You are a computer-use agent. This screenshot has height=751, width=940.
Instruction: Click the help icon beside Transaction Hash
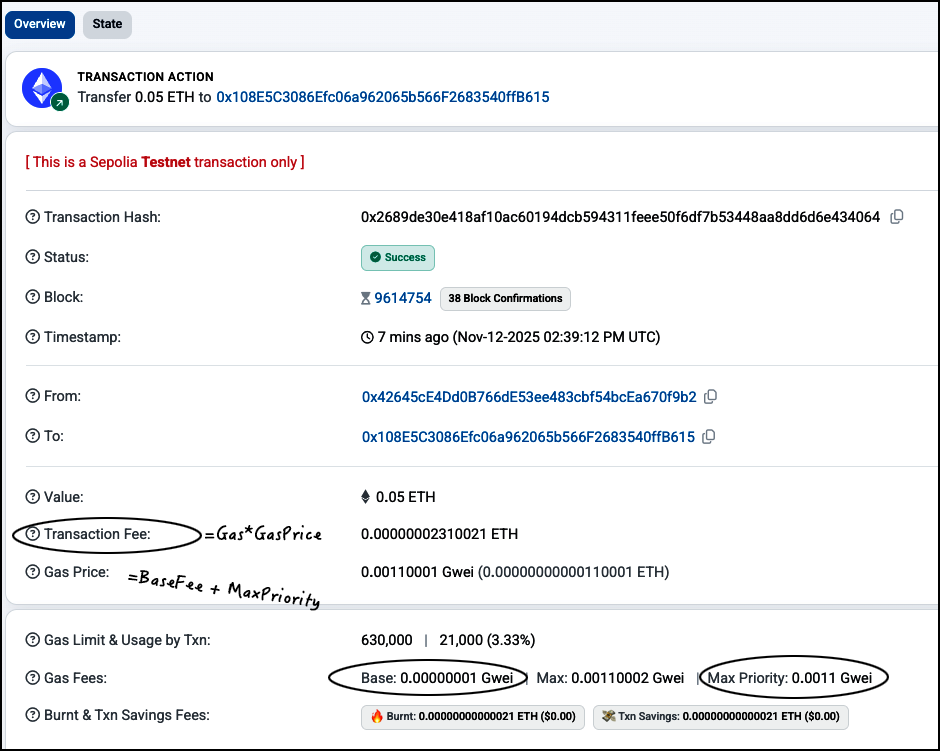(x=33, y=217)
